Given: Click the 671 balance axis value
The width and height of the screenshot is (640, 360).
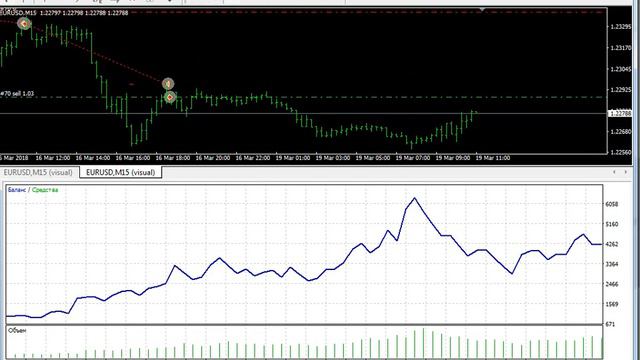Looking at the screenshot, I should point(611,324).
